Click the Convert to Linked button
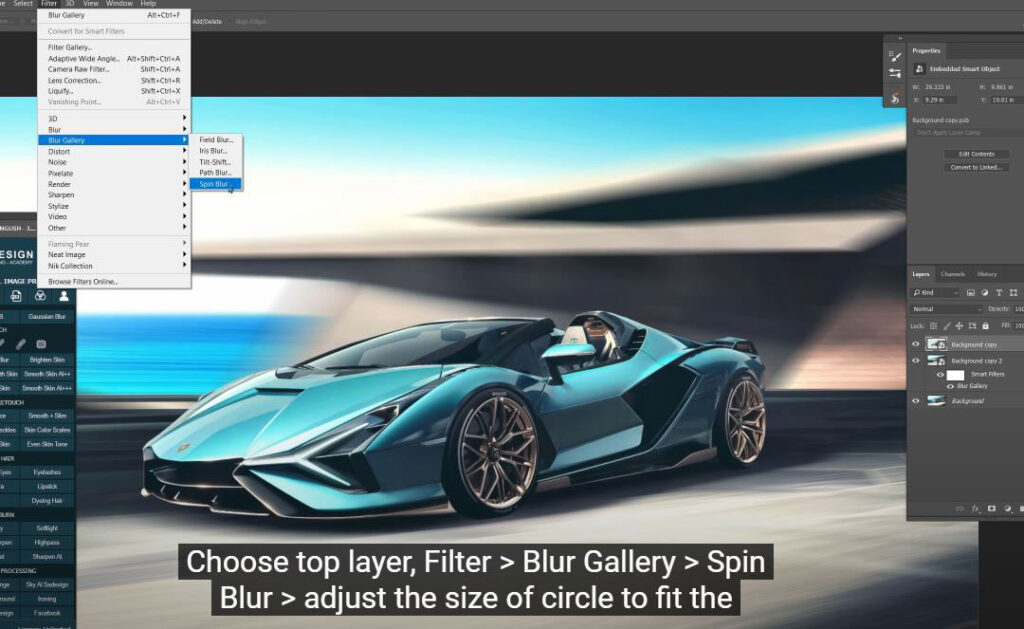Image resolution: width=1024 pixels, height=629 pixels. click(978, 167)
